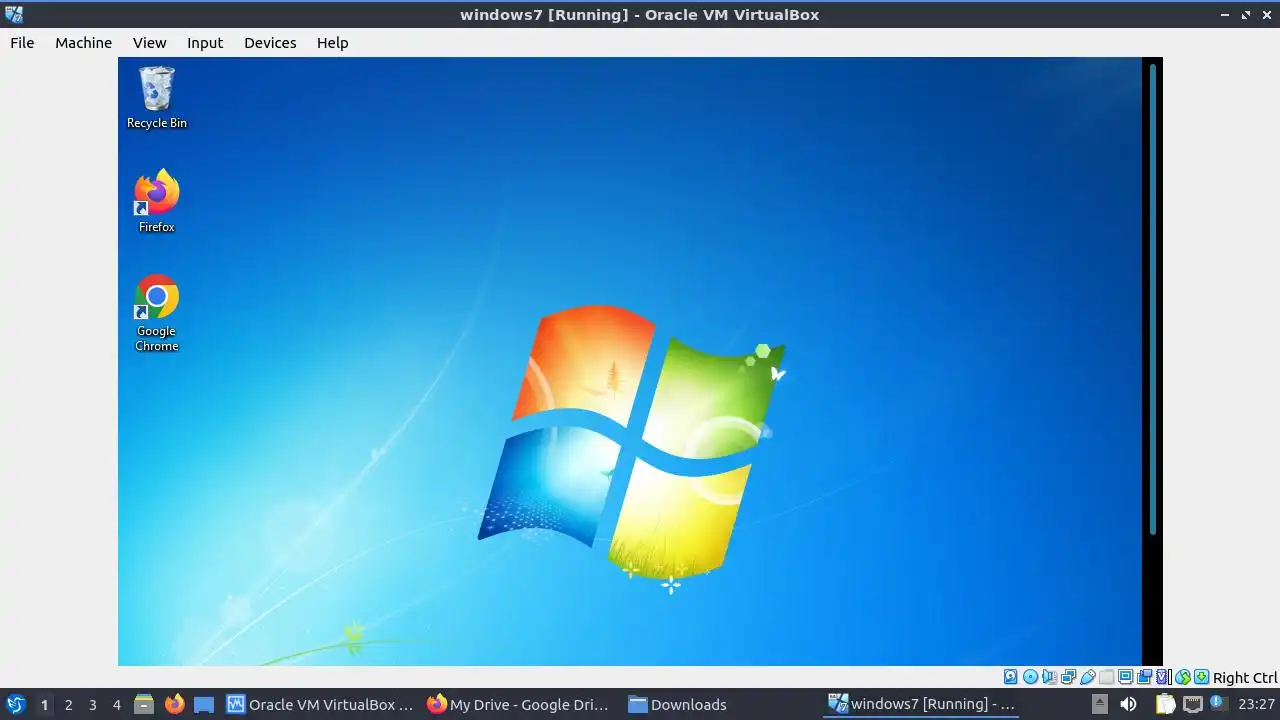Minimize the VirtualBox VM window

tap(1225, 15)
